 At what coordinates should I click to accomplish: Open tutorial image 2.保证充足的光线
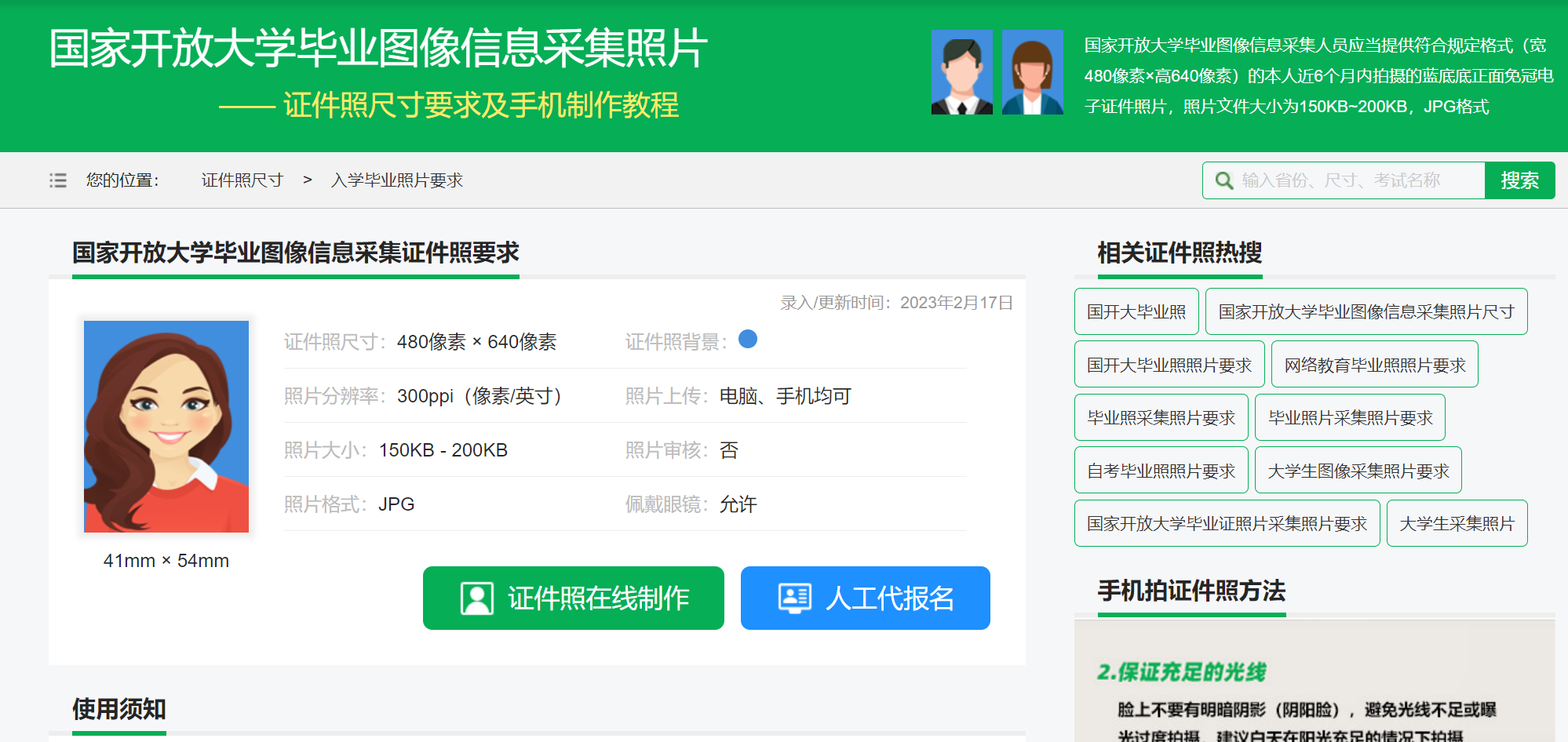click(1315, 681)
